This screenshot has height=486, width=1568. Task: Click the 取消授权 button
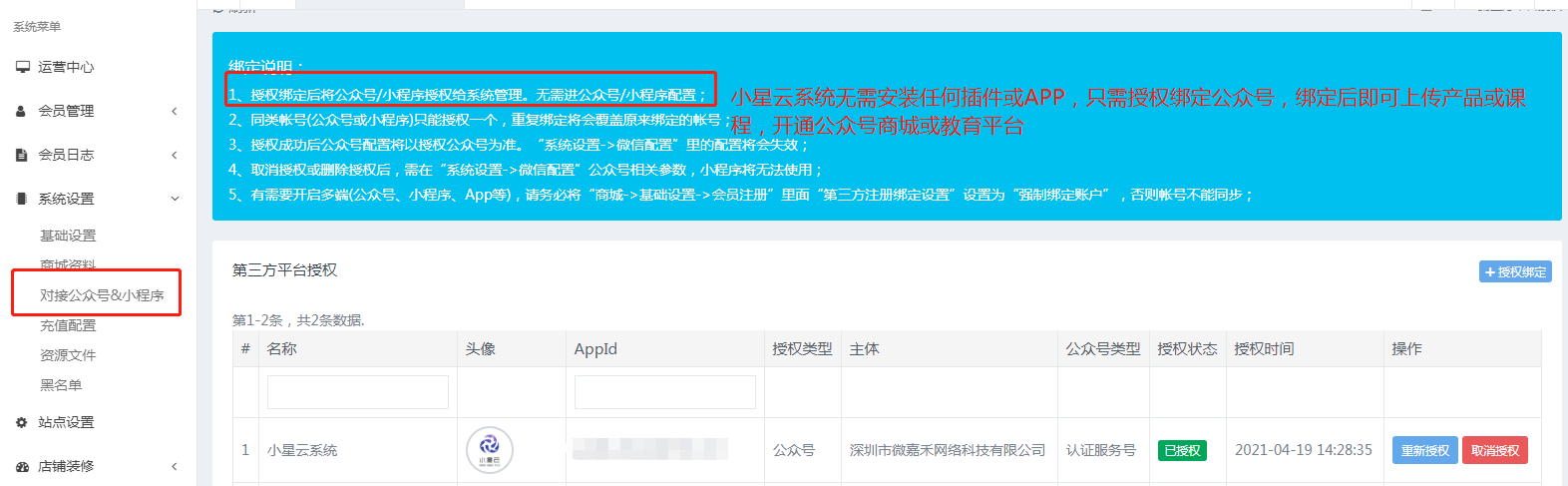pos(1495,450)
